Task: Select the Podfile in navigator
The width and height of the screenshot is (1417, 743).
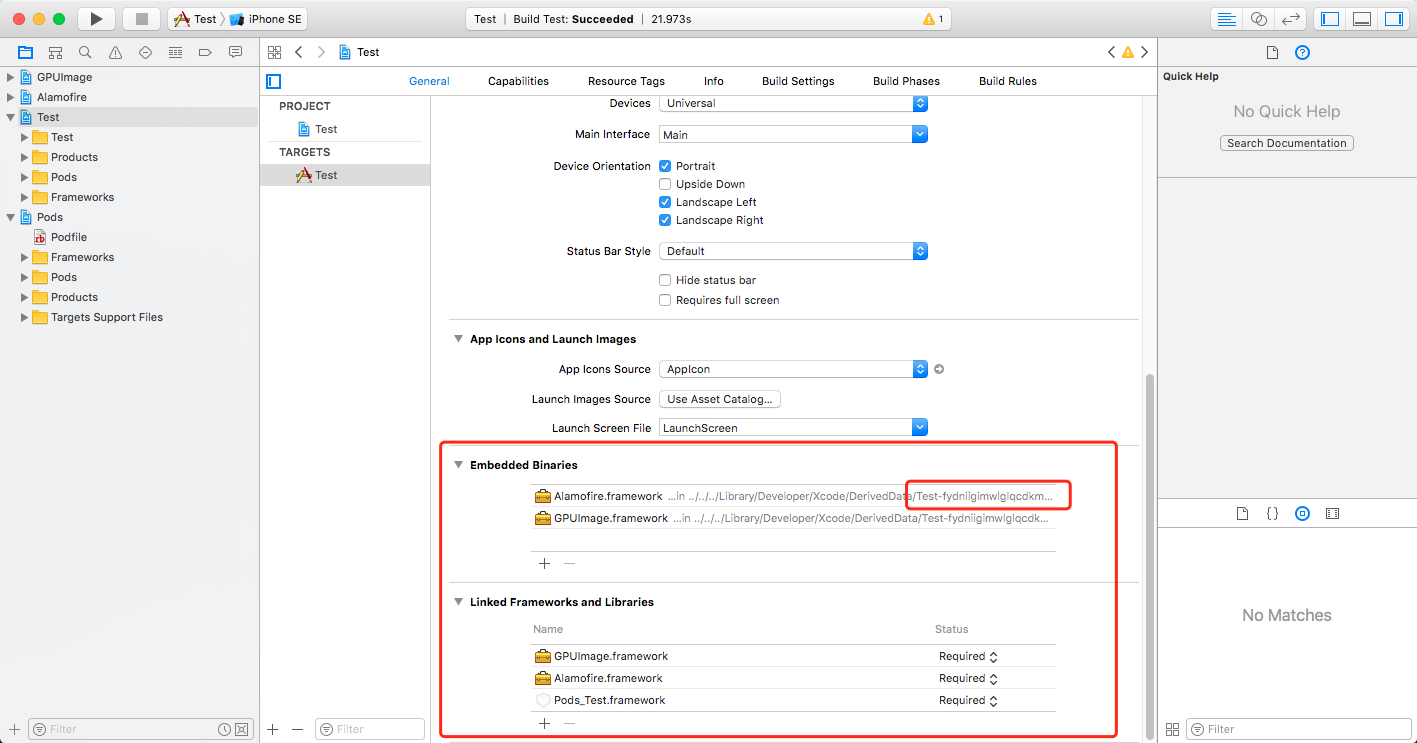Action: [x=60, y=237]
